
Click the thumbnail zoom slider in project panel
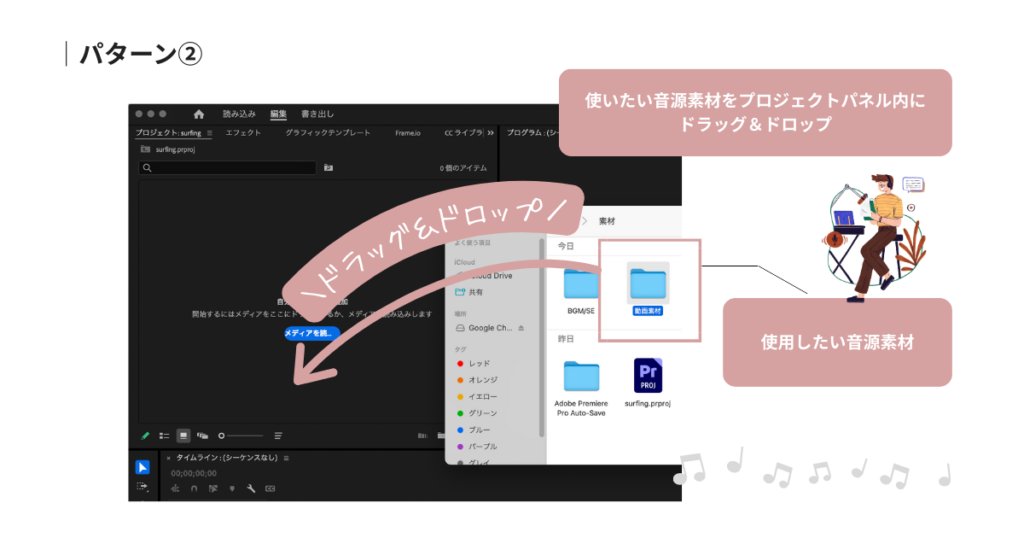pos(241,436)
